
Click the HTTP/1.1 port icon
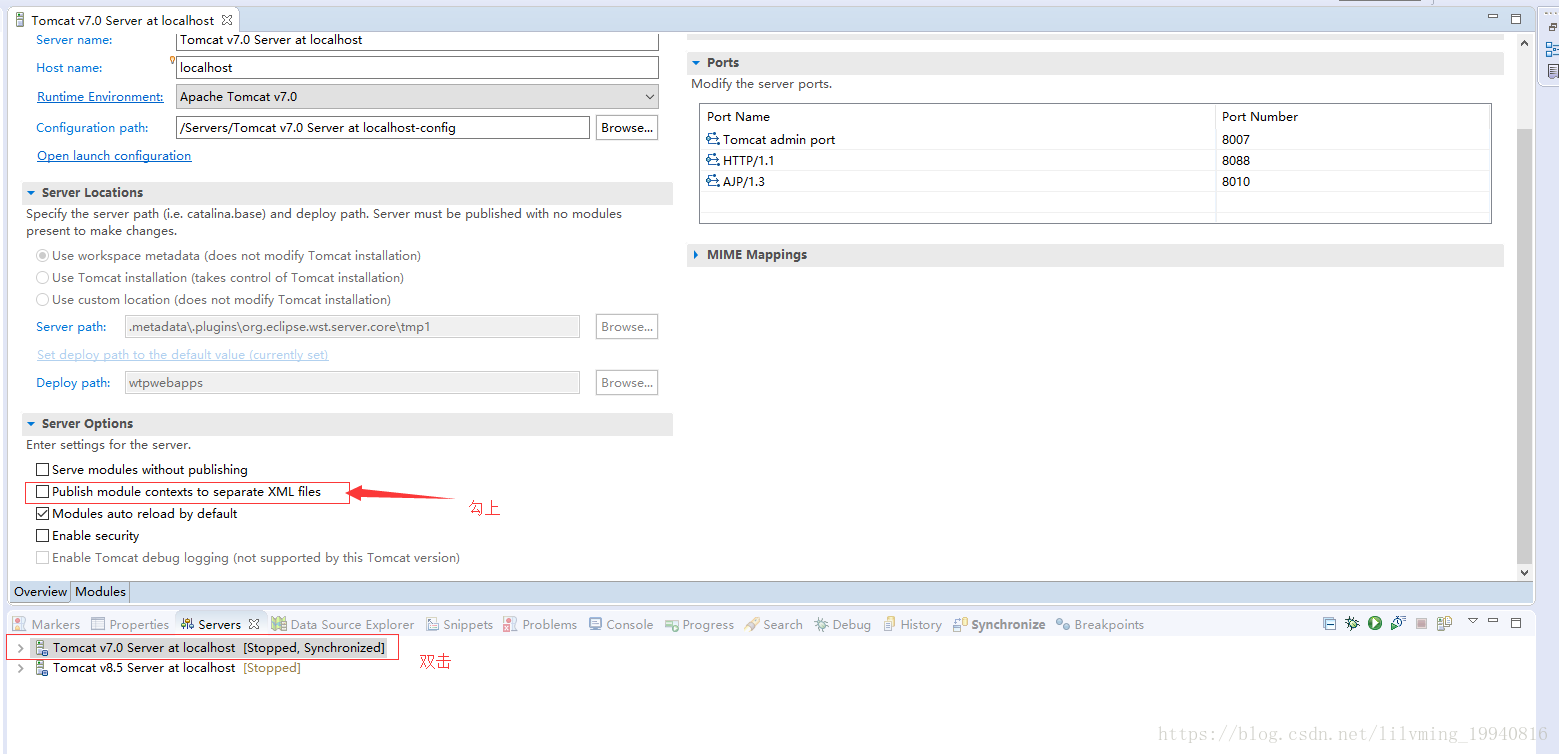pos(713,160)
